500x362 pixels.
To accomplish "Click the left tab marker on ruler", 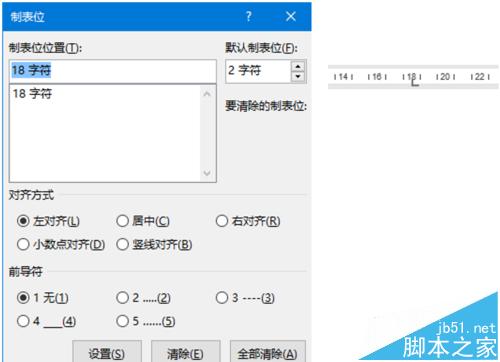I will pyautogui.click(x=414, y=82).
